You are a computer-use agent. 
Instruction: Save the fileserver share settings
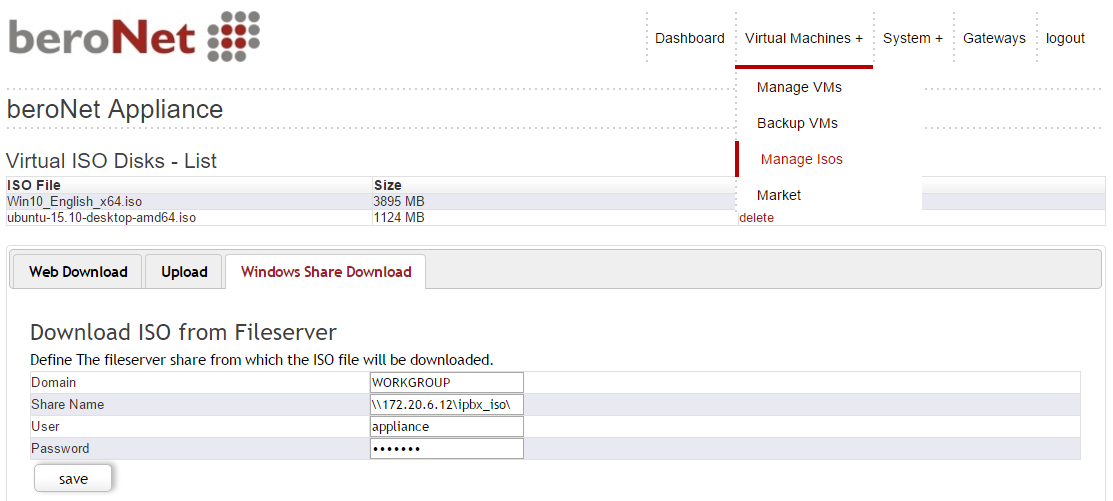73,478
